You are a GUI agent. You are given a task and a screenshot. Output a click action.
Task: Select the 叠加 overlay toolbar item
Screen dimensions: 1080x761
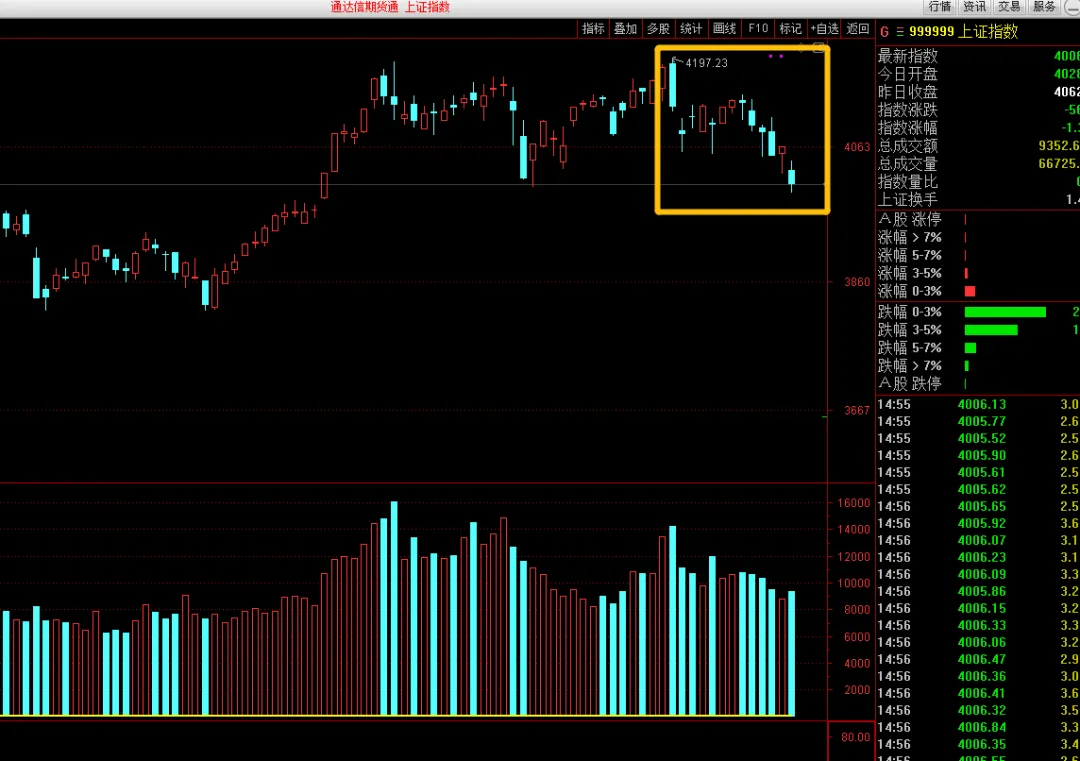(x=625, y=28)
